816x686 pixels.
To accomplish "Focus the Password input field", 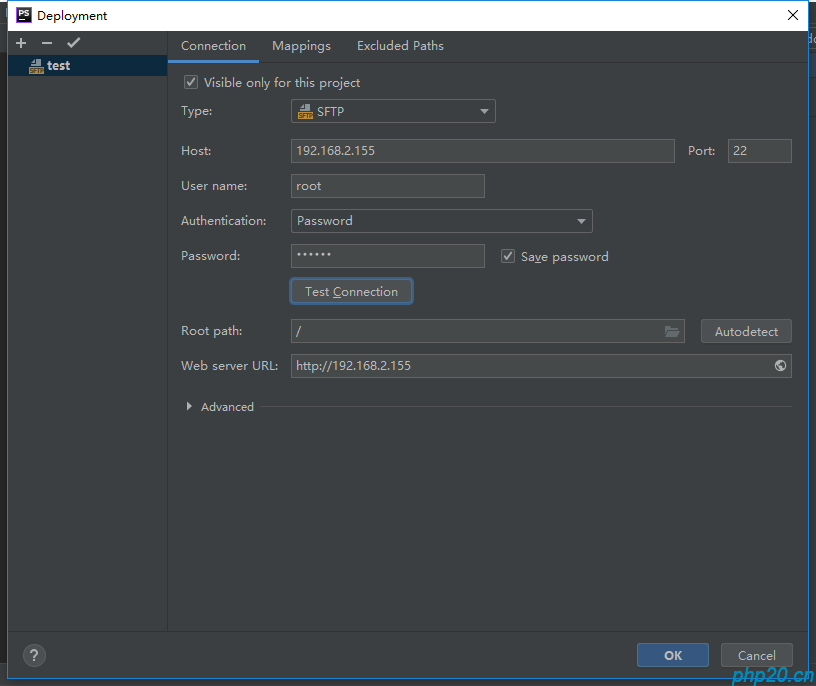I will [x=388, y=256].
